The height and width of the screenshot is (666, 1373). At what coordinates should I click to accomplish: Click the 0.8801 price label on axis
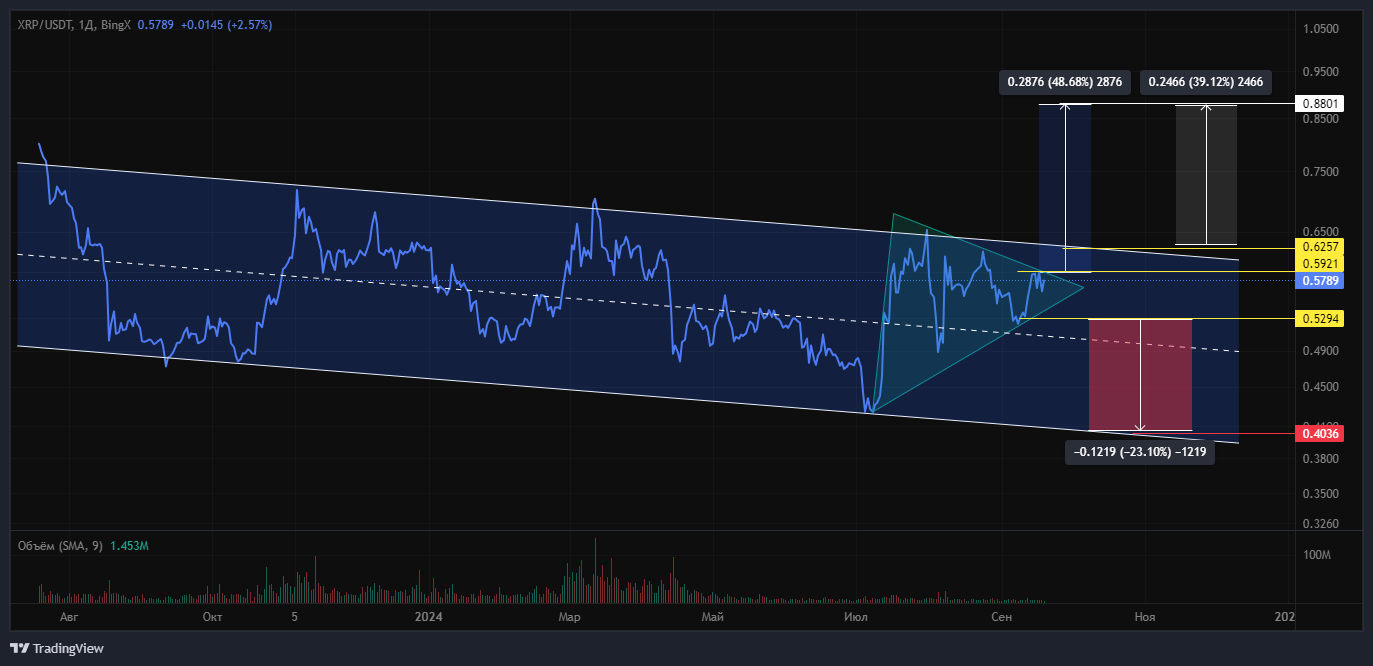(x=1319, y=104)
